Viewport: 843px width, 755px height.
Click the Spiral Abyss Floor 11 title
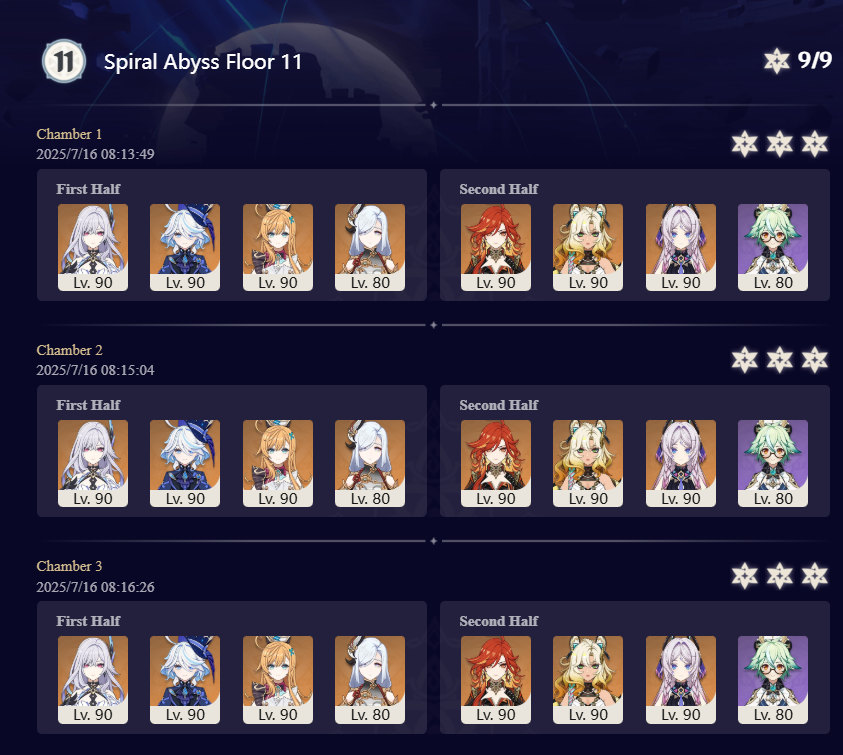203,62
